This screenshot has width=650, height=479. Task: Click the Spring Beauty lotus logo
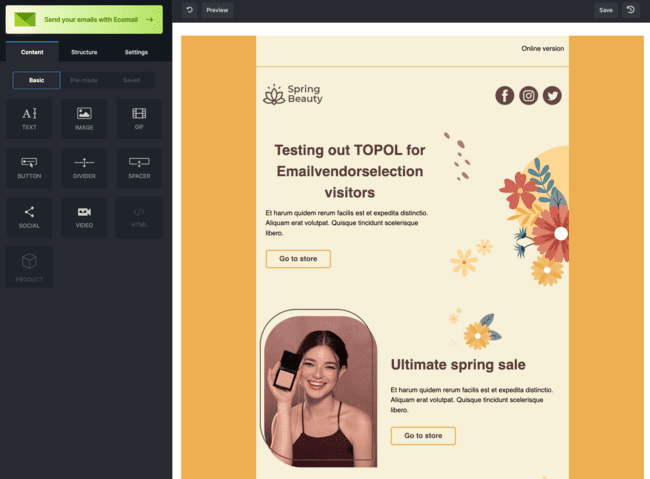click(293, 94)
